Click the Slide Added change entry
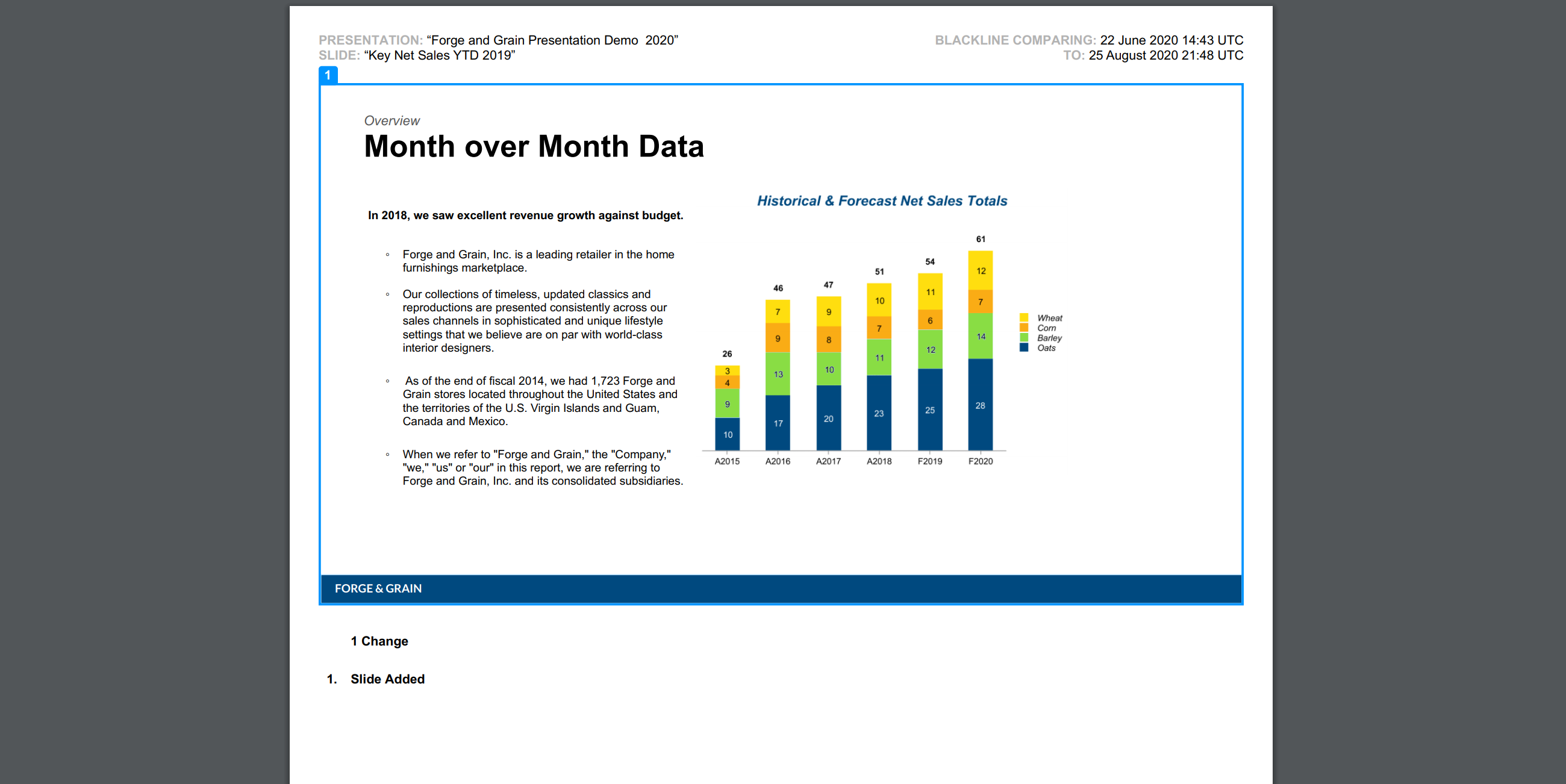 (387, 679)
